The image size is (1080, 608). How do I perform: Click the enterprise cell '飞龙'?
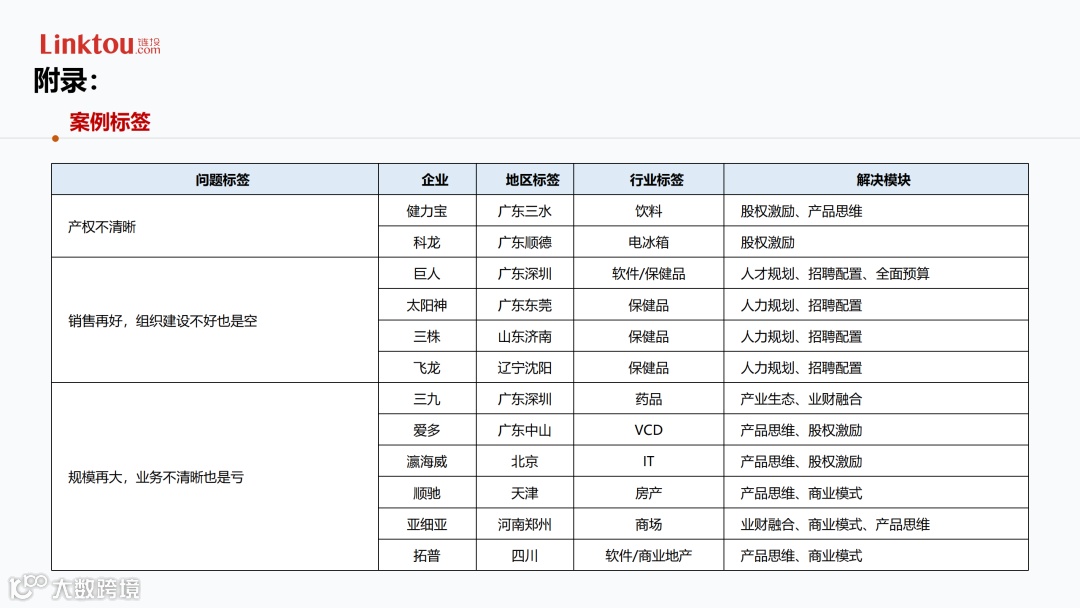point(427,368)
